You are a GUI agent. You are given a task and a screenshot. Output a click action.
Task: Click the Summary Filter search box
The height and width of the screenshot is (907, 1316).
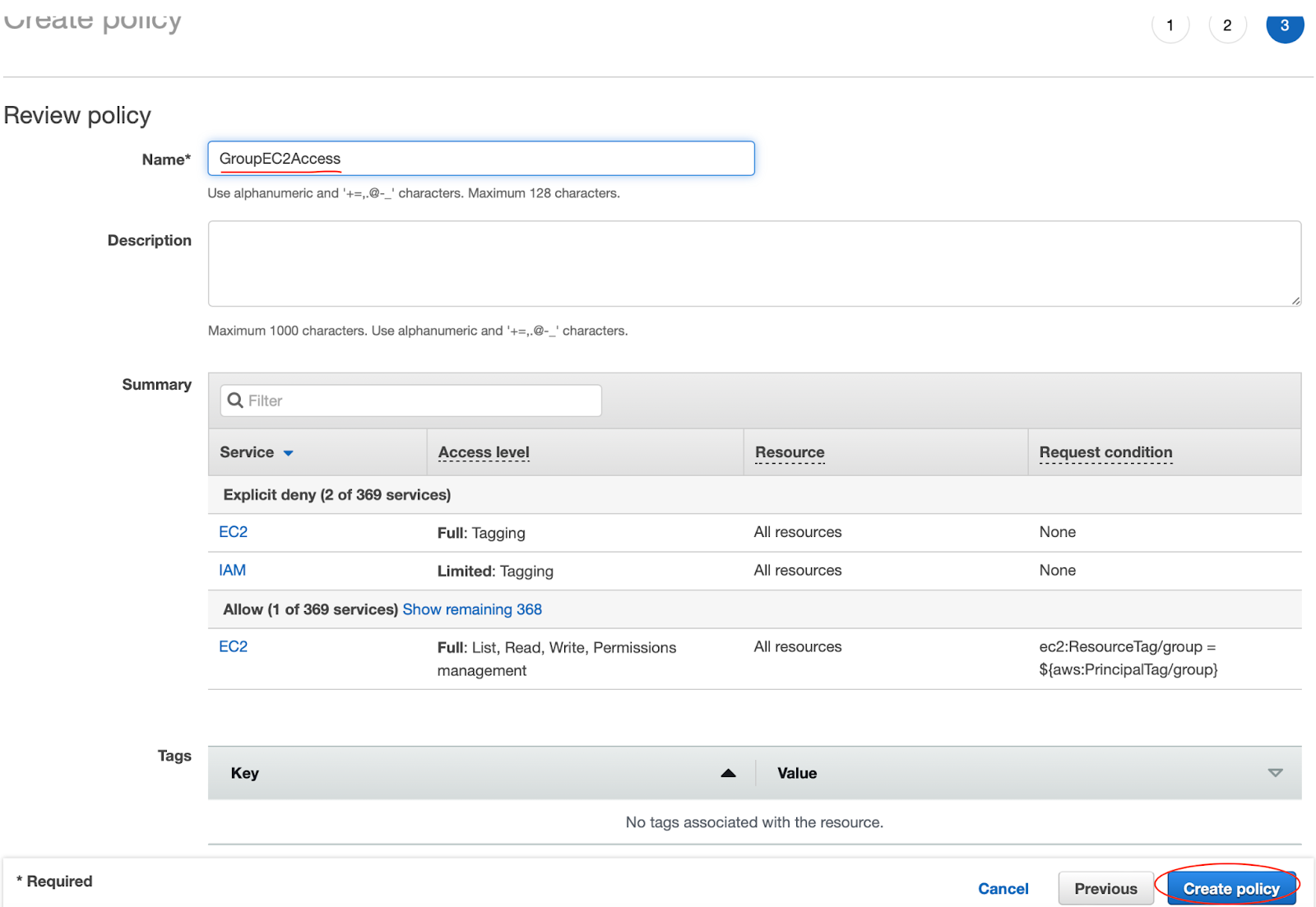pos(411,400)
